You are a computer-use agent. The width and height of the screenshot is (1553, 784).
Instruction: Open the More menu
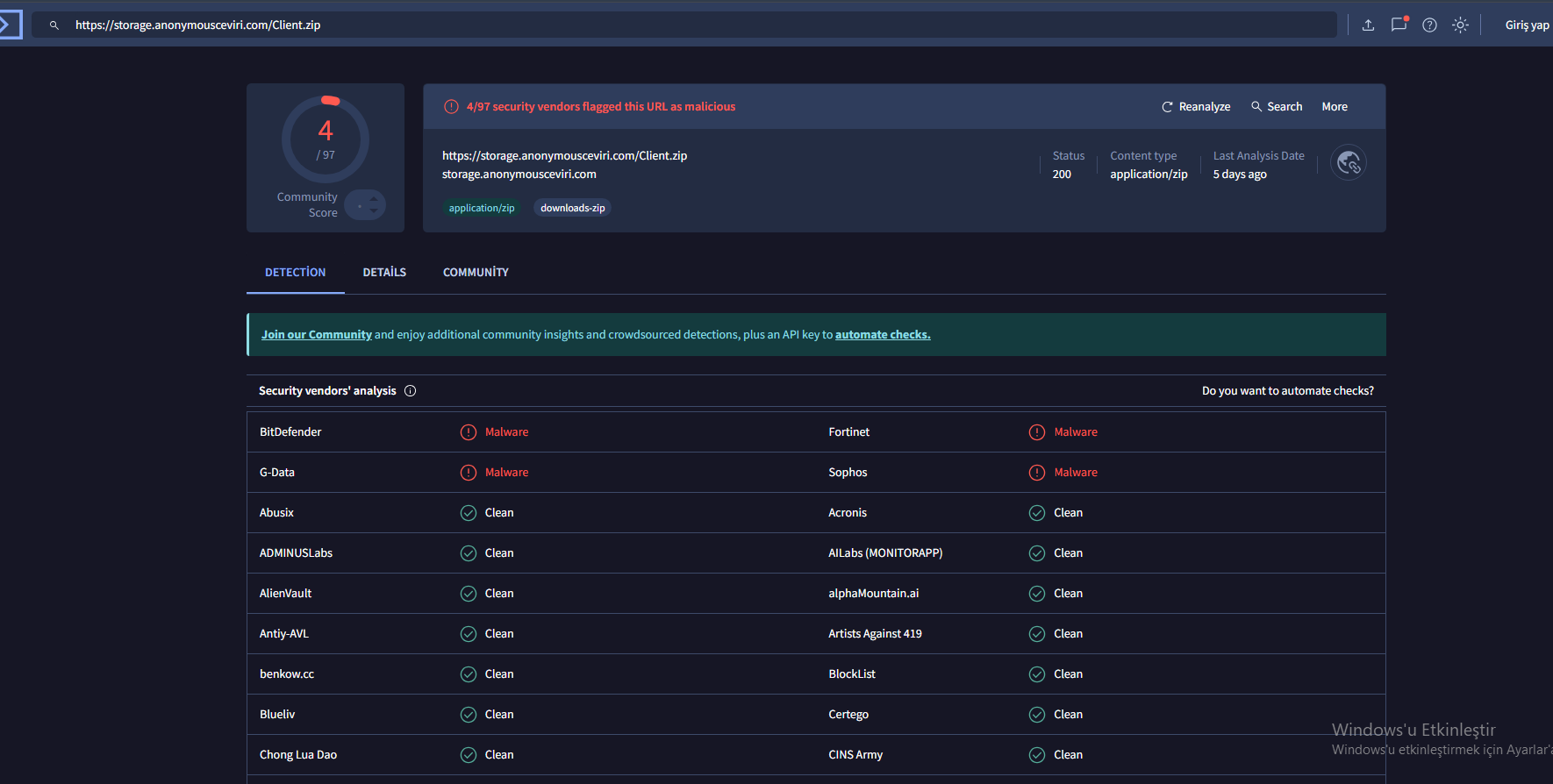(1335, 107)
